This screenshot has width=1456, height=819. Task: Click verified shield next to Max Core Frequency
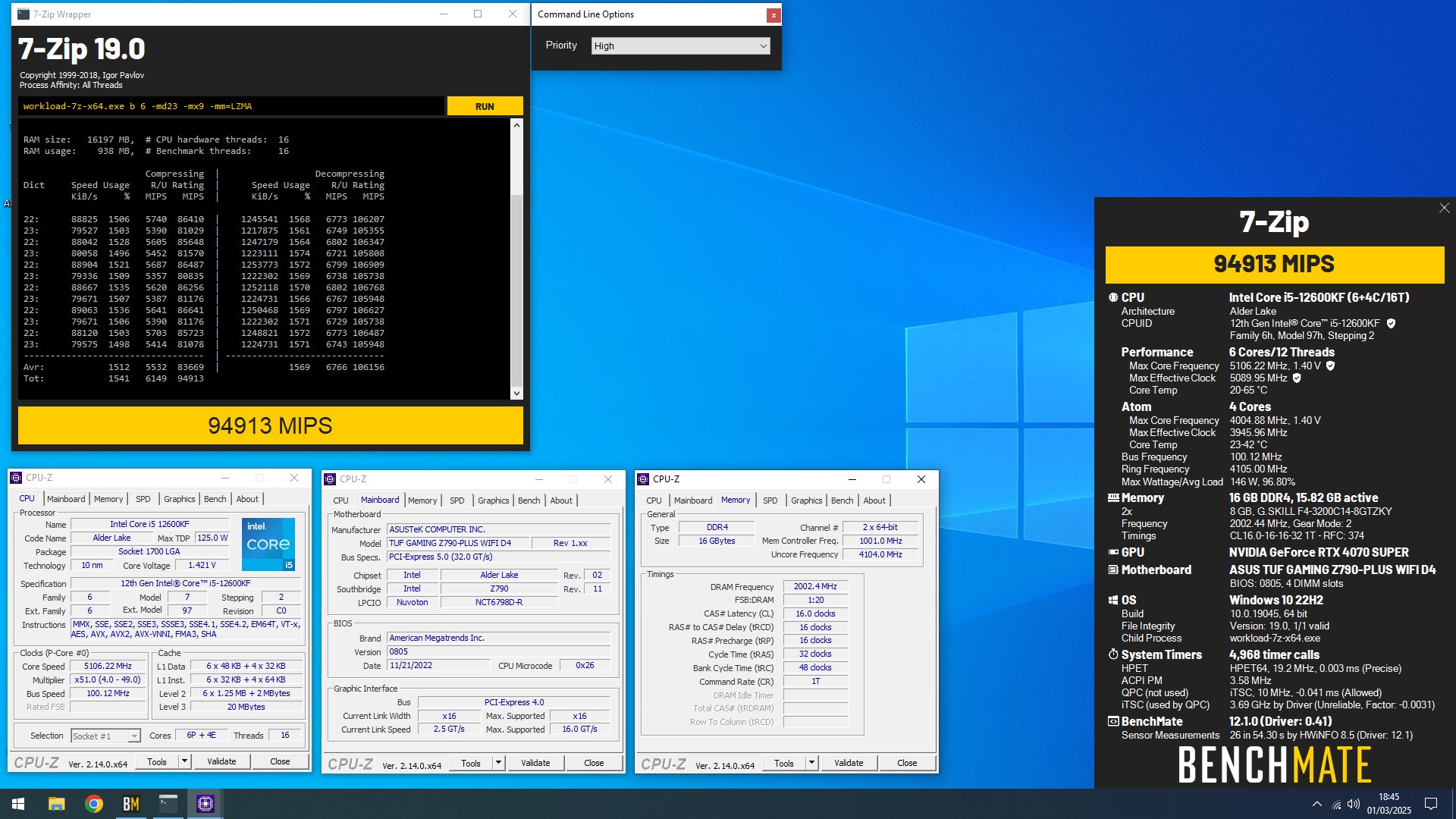pos(1330,366)
